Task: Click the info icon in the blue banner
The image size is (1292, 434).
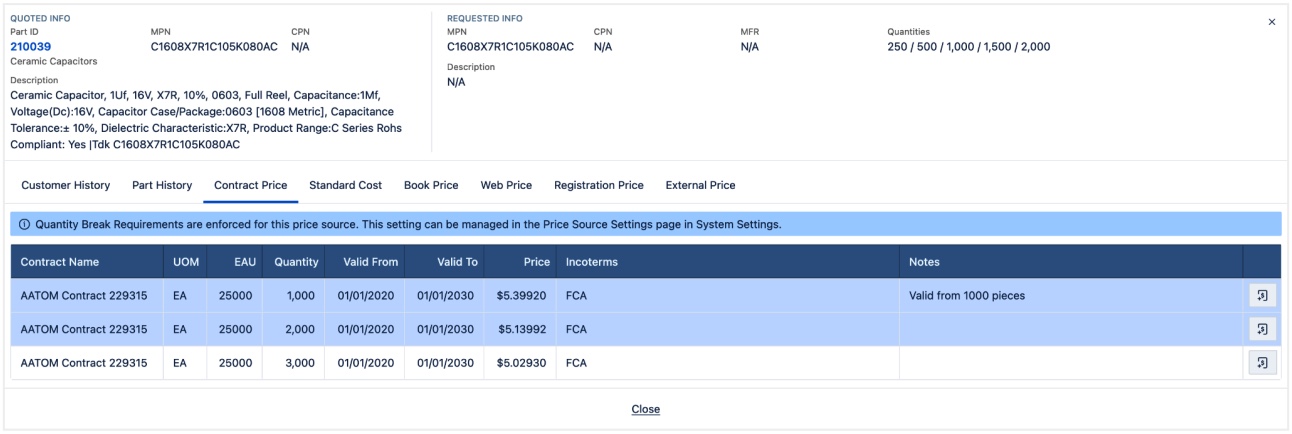Action: point(24,224)
